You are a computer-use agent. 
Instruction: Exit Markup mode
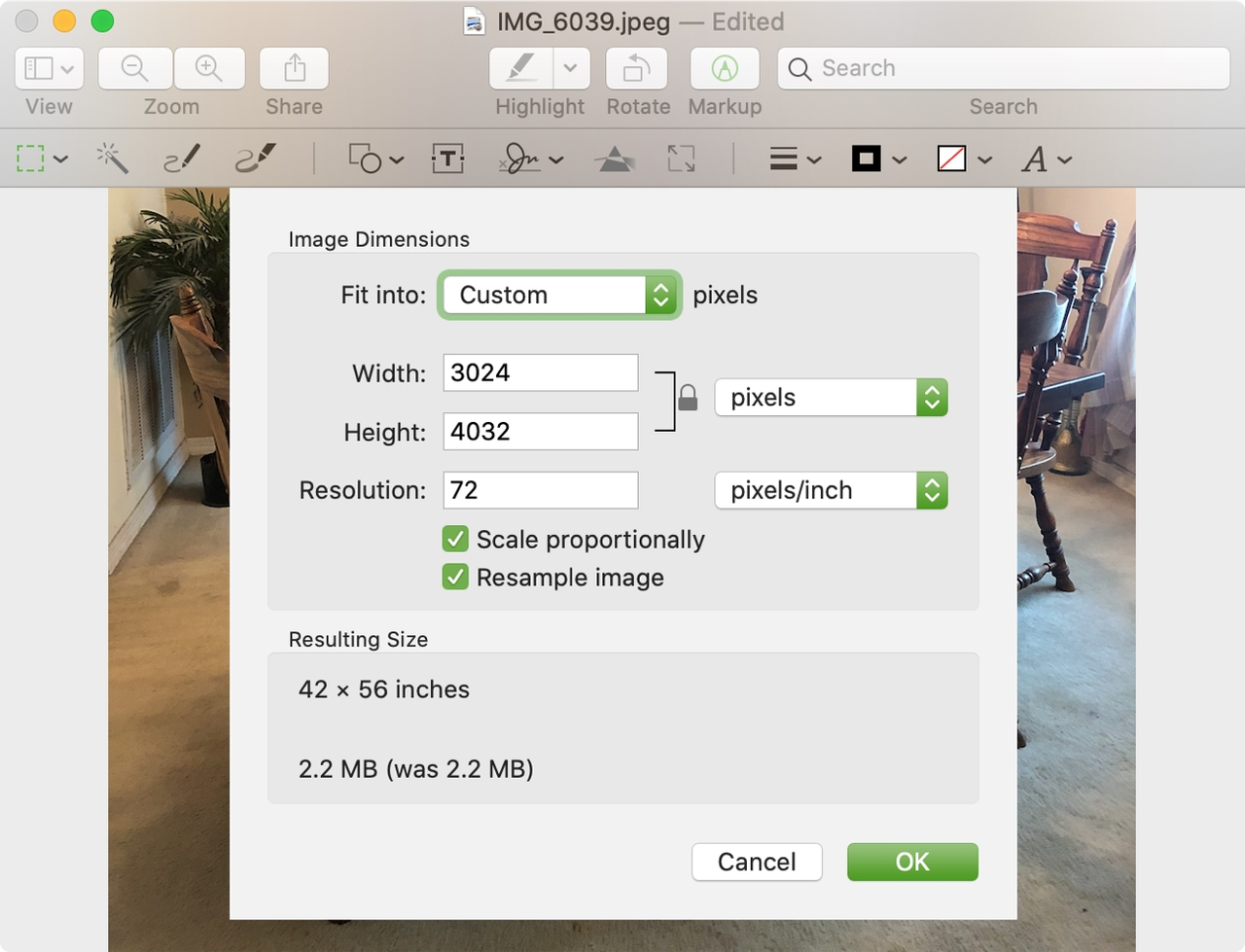pyautogui.click(x=724, y=68)
